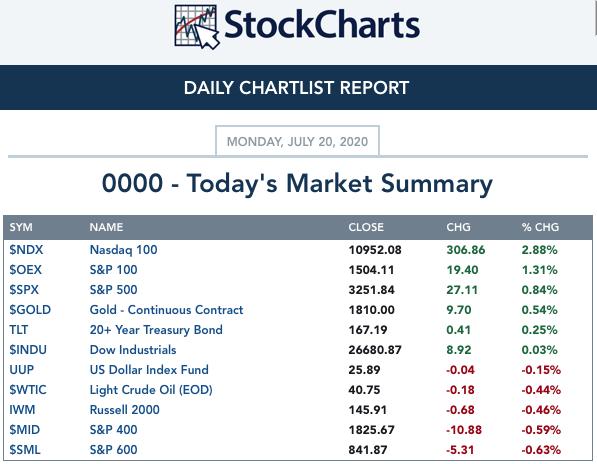This screenshot has height=464, width=597.
Task: Click the StockCharts logo icon
Action: [196, 27]
